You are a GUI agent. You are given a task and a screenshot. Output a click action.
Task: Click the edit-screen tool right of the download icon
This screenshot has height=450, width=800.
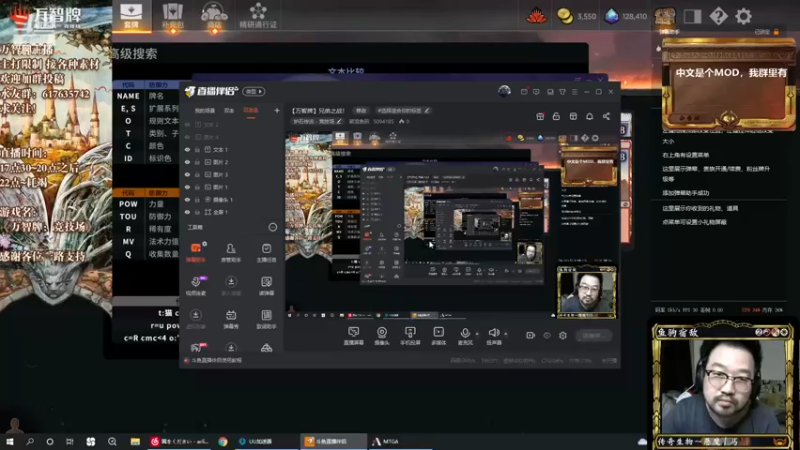(266, 286)
